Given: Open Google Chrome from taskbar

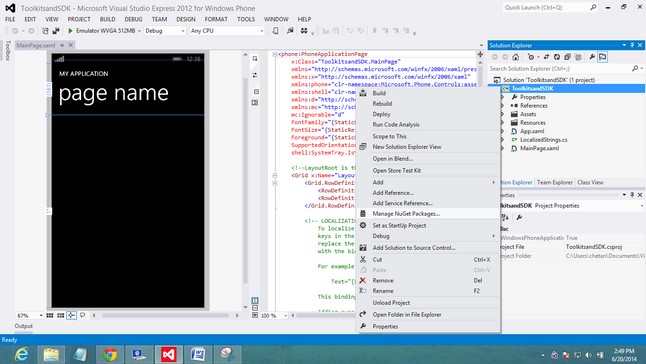Looking at the screenshot, I should click(x=110, y=354).
